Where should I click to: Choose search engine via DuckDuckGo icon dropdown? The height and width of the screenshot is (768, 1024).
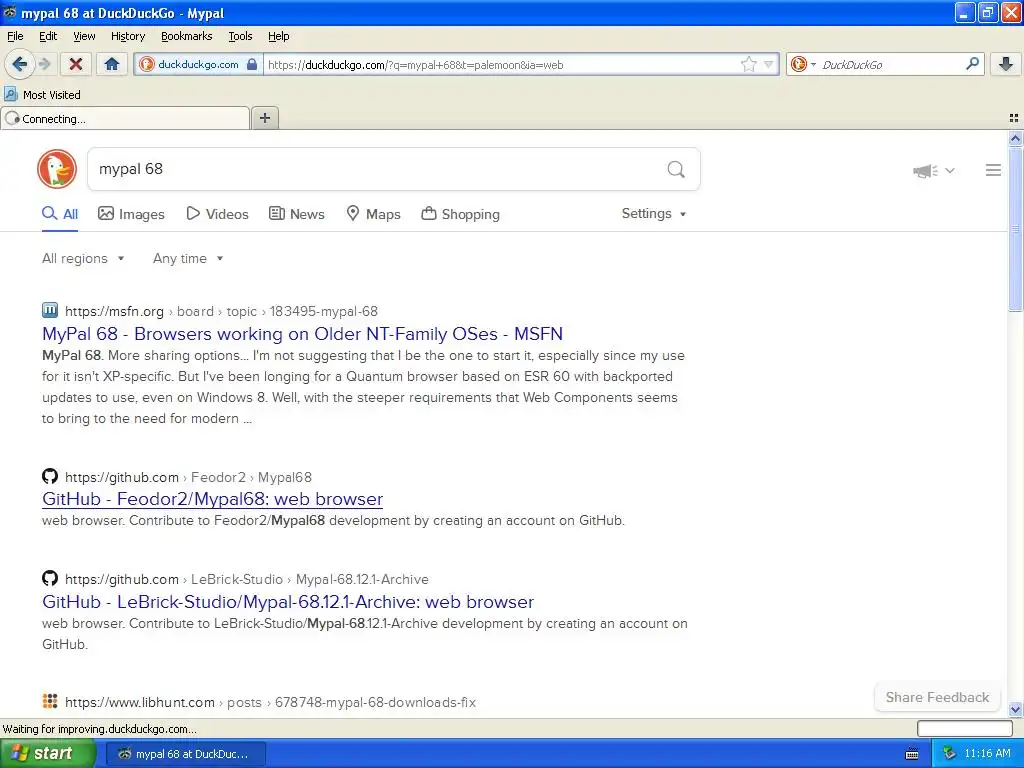click(803, 64)
